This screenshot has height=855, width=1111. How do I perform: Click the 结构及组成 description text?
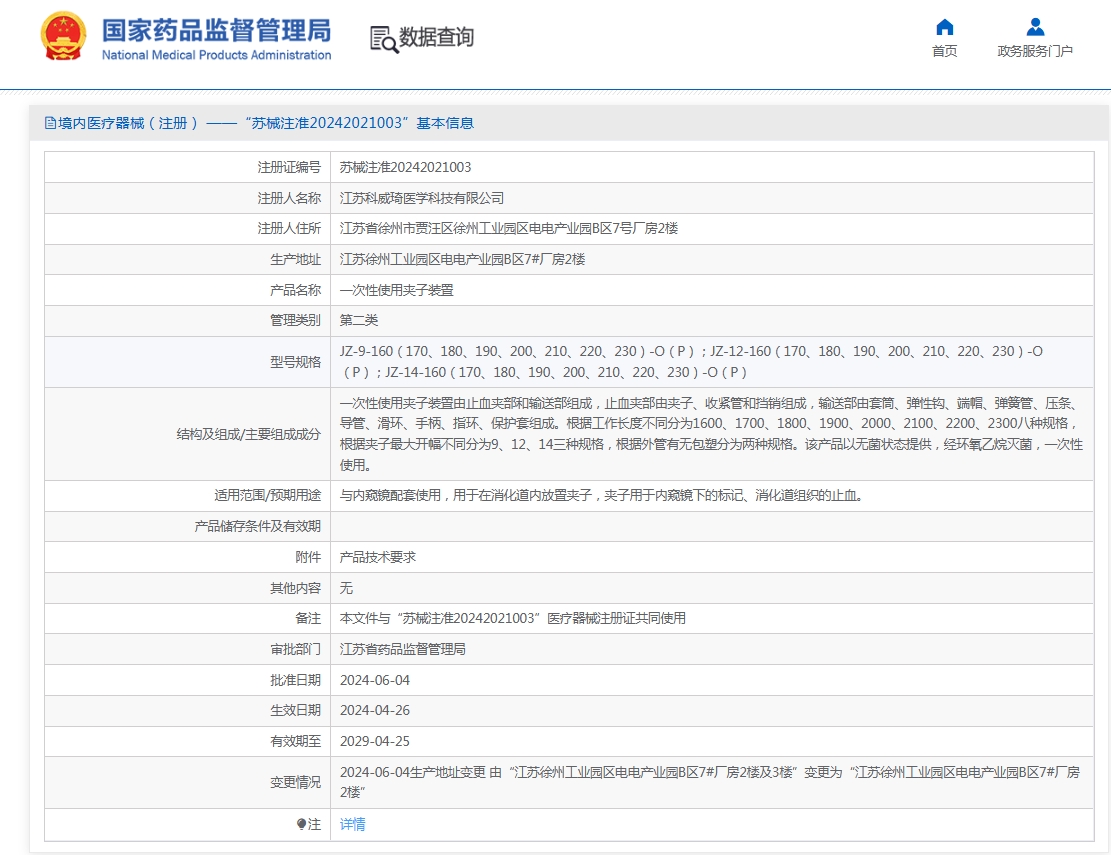click(711, 434)
